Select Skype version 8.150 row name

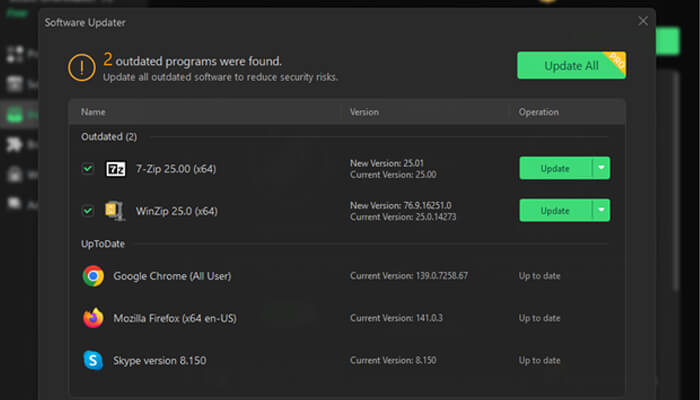(x=160, y=360)
